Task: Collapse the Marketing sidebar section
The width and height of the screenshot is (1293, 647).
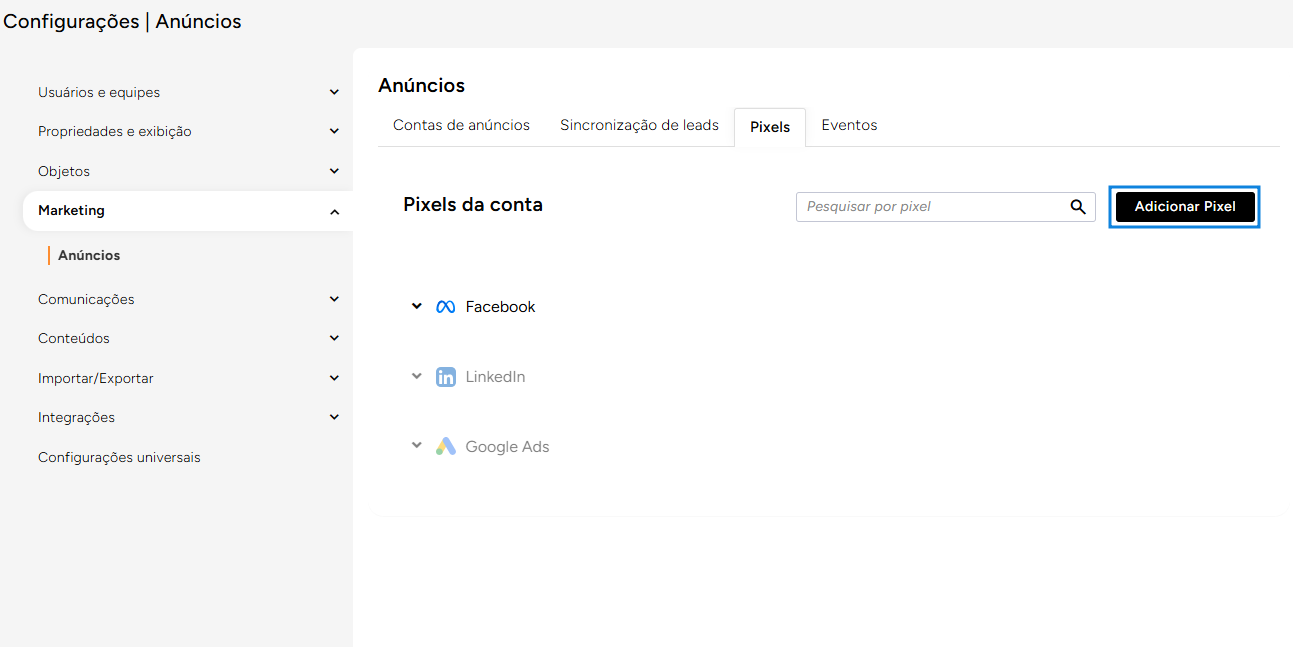Action: point(334,211)
